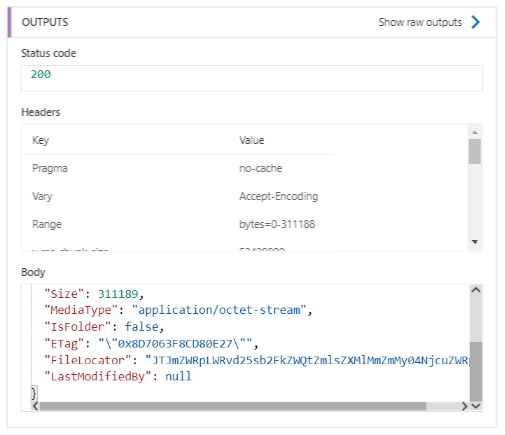This screenshot has height=435, width=505.
Task: Click the OUTPUTS section header
Action: point(45,22)
